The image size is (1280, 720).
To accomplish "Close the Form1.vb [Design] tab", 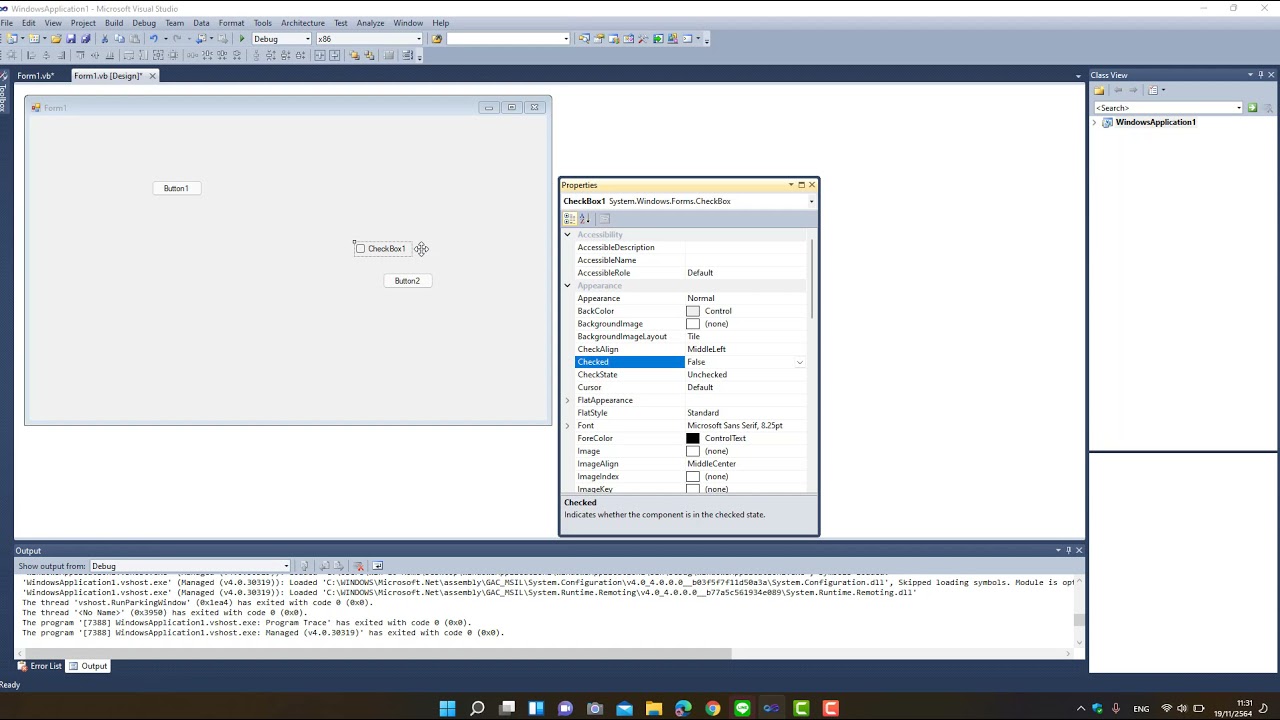I will pyautogui.click(x=153, y=76).
